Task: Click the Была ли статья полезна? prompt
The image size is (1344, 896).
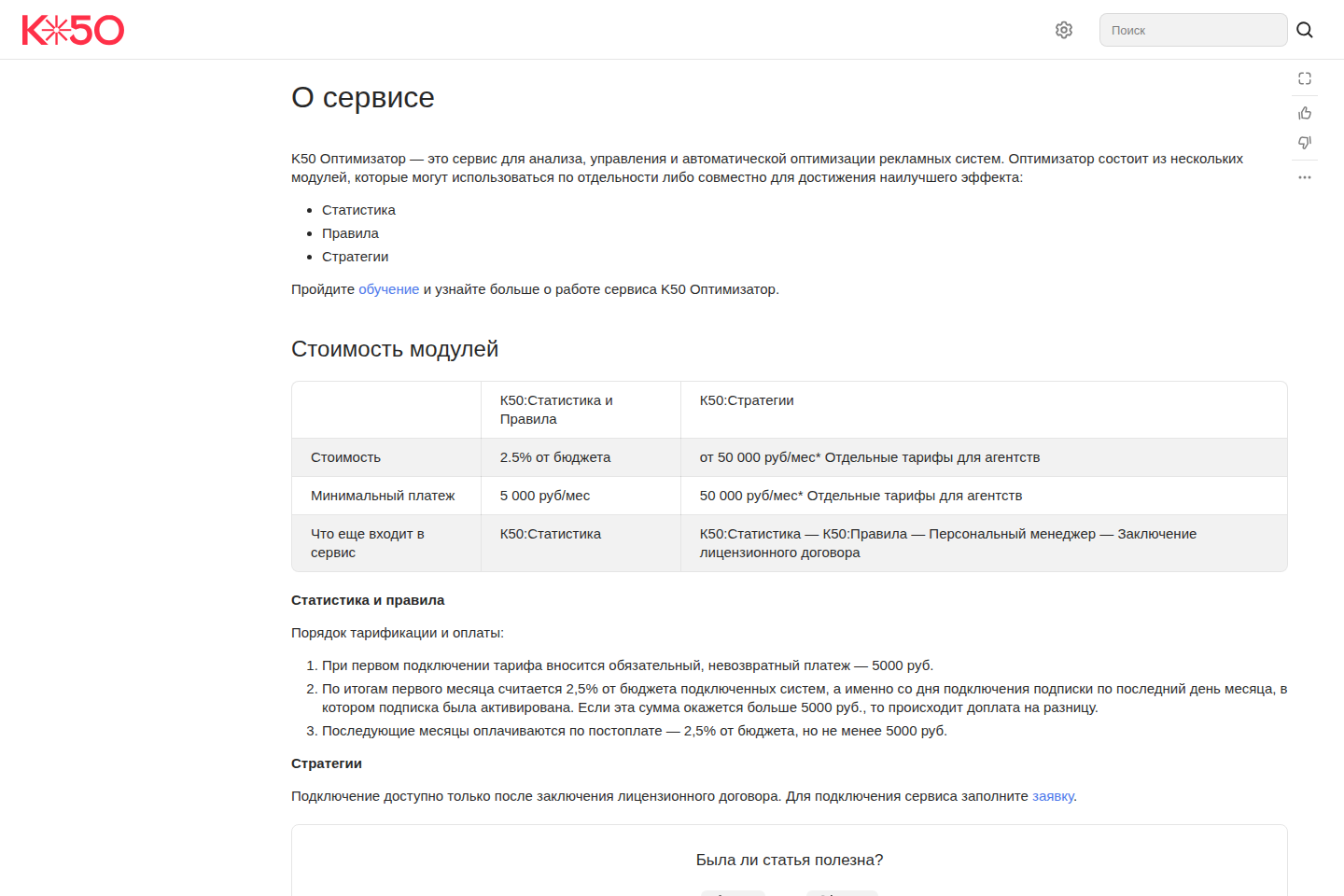Action: point(790,860)
